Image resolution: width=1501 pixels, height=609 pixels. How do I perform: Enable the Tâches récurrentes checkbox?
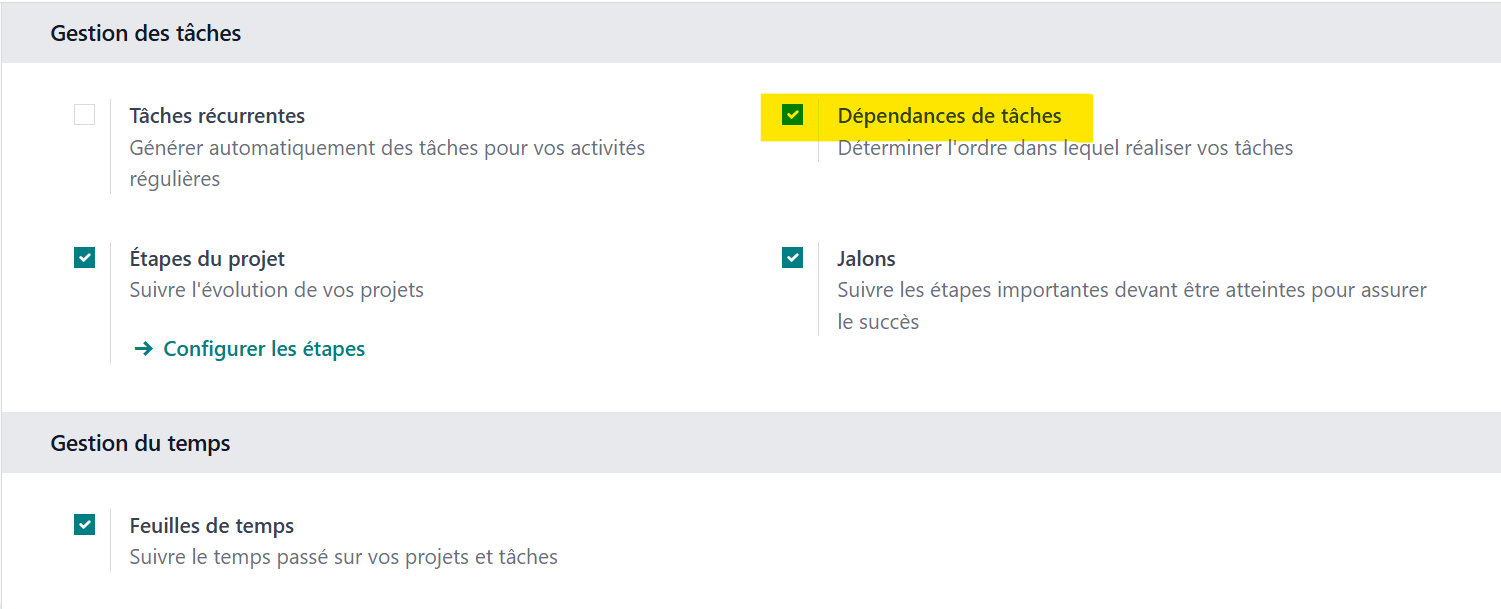(x=84, y=115)
